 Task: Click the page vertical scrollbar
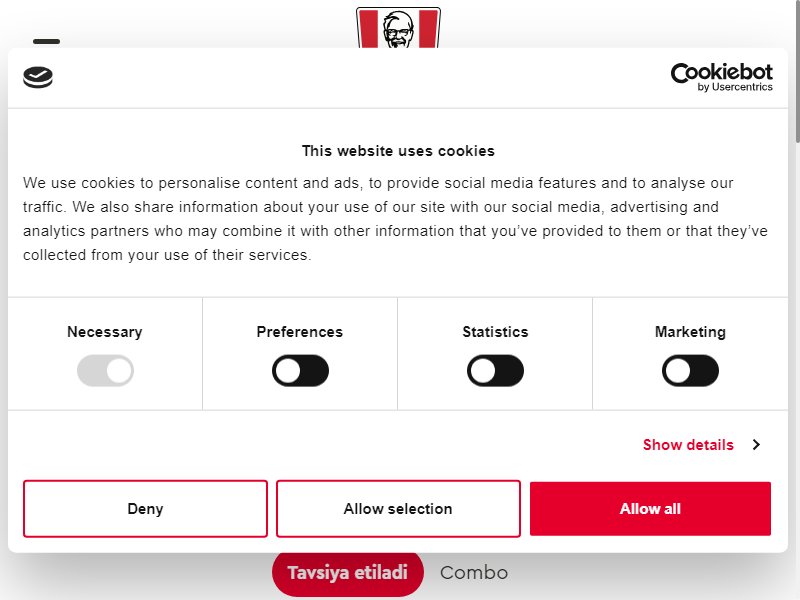coord(797,71)
